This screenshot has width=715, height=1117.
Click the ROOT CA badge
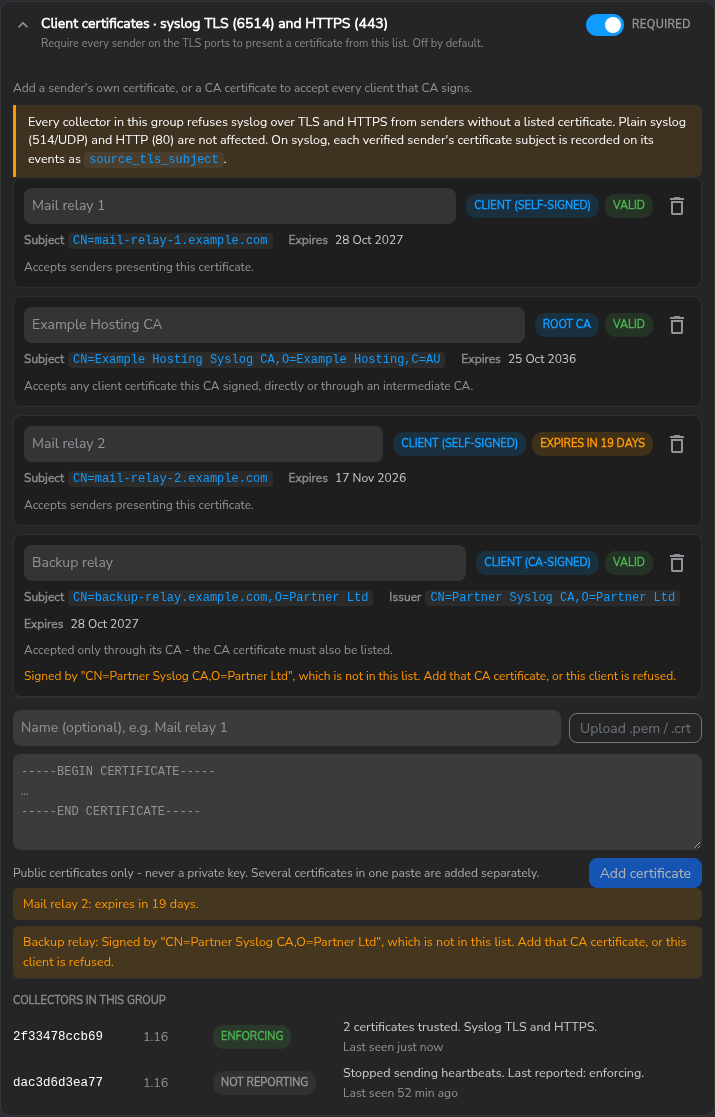coord(567,324)
